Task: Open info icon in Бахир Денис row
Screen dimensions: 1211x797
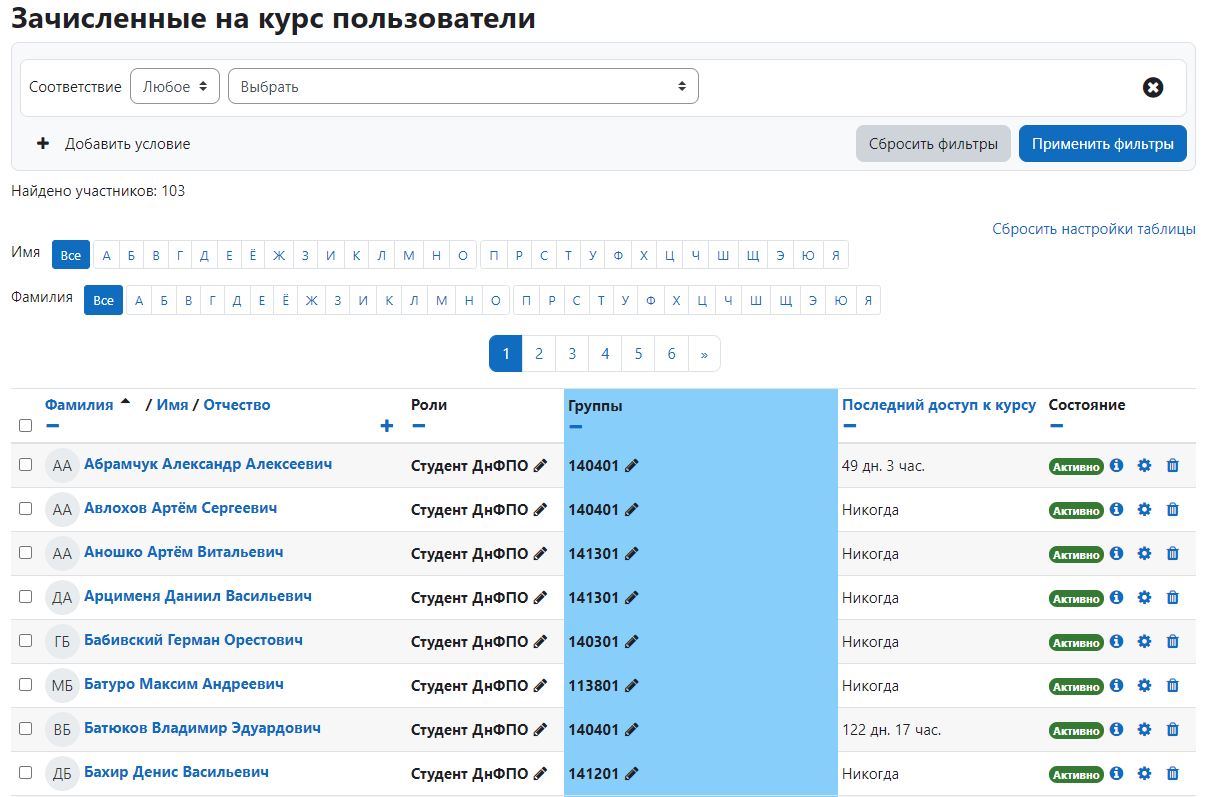Action: click(x=1117, y=774)
